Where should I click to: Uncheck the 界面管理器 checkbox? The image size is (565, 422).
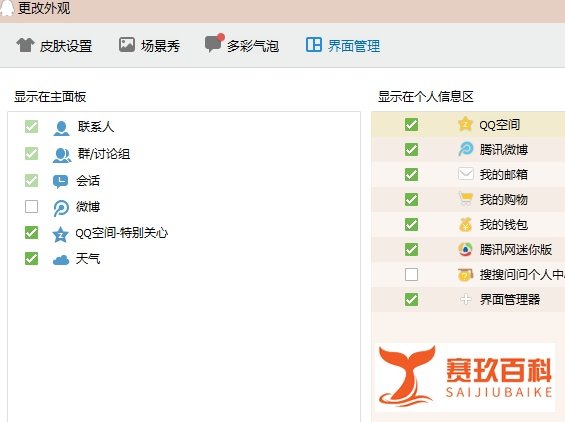pos(411,299)
